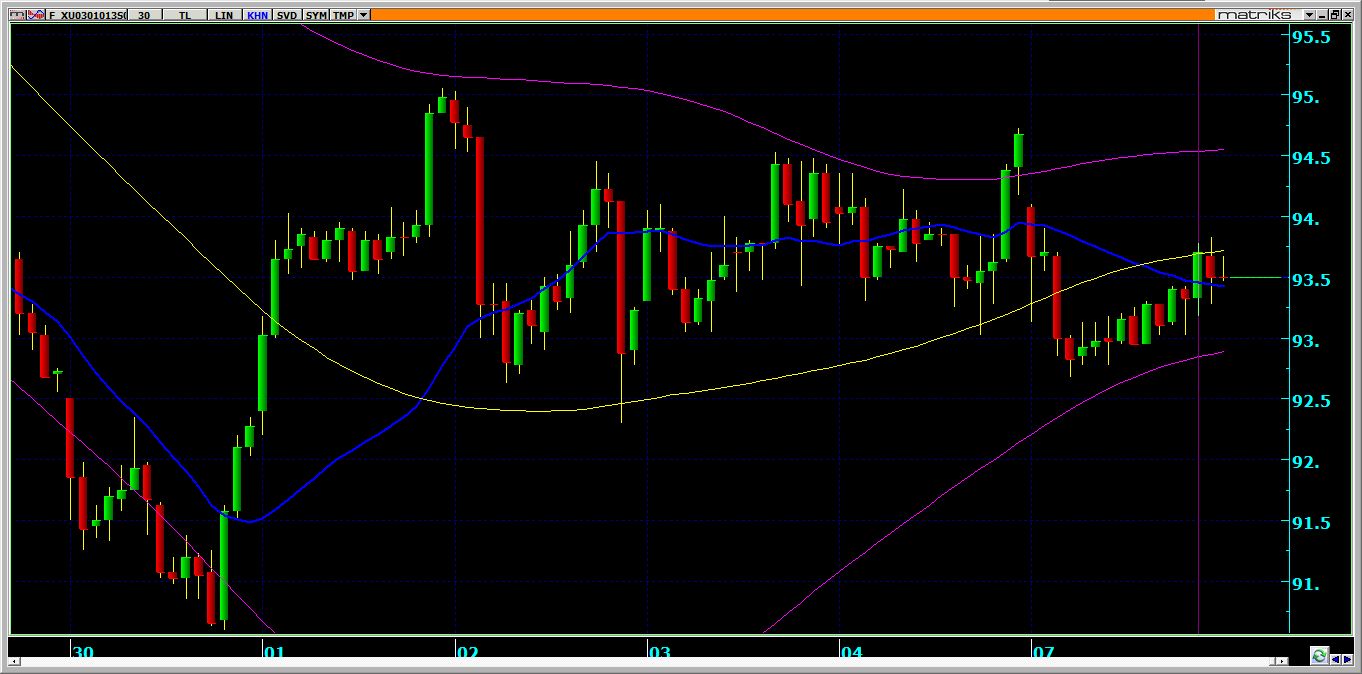1362x674 pixels.
Task: Click the SYM button
Action: pyautogui.click(x=316, y=15)
